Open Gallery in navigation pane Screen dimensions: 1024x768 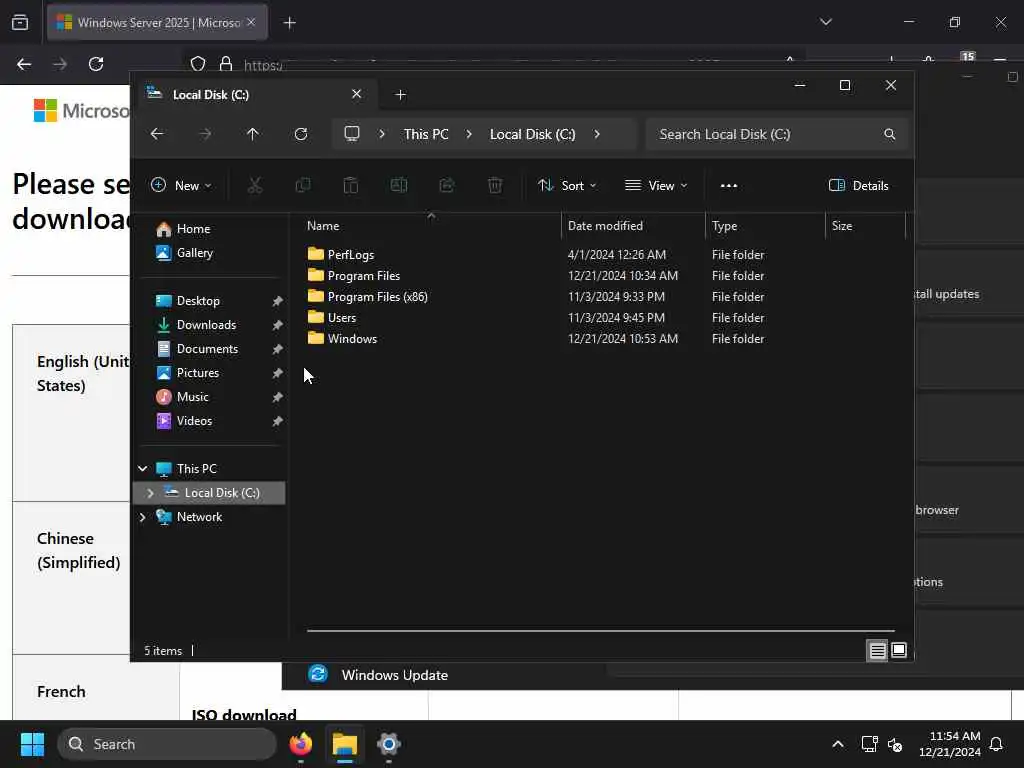coord(195,253)
